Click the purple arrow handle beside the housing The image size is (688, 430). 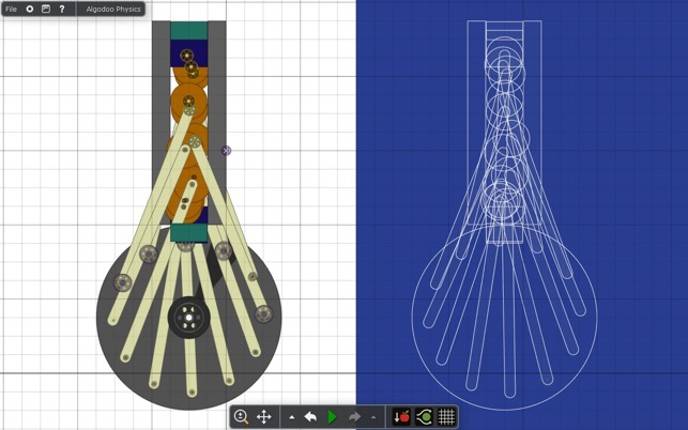[x=226, y=151]
